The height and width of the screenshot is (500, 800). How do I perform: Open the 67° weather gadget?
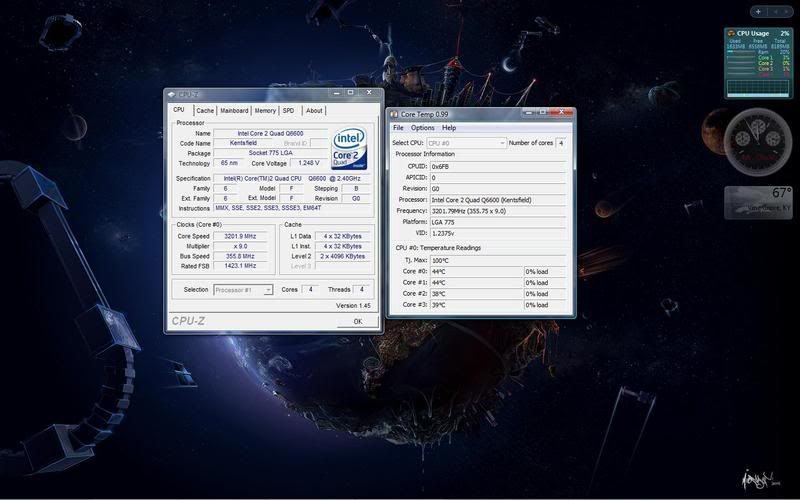758,203
